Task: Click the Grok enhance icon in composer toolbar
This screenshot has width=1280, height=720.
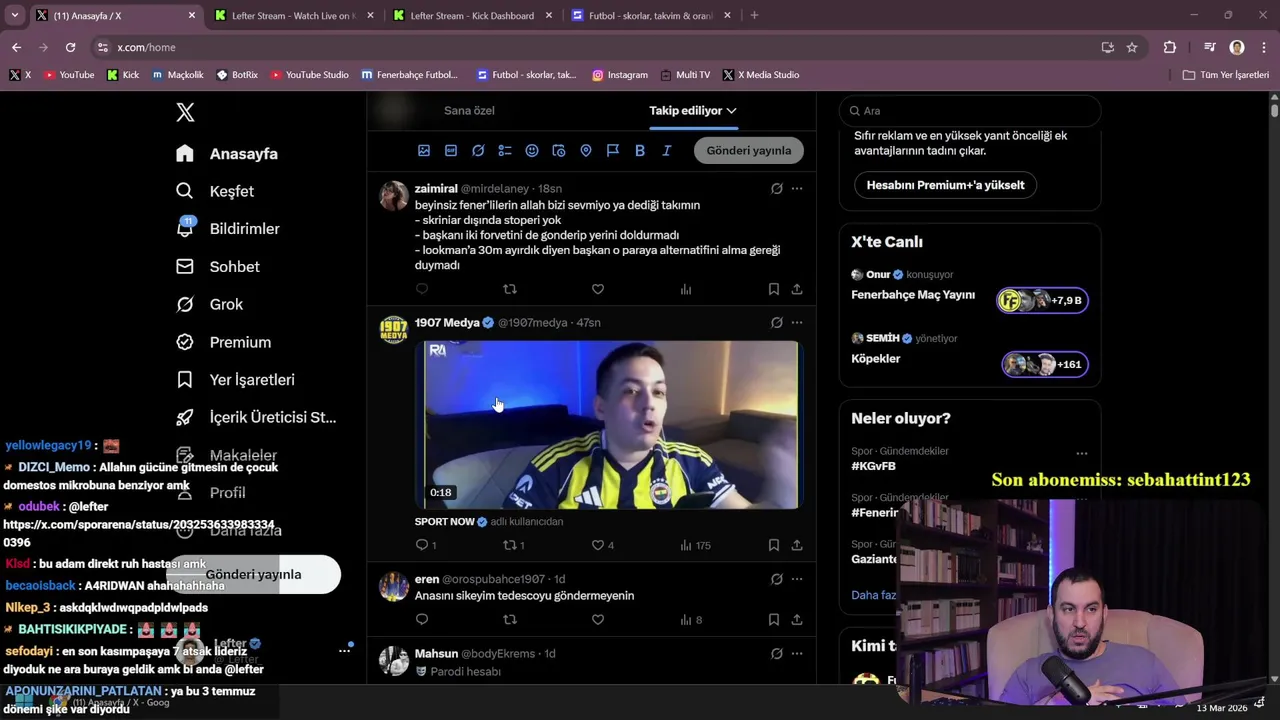Action: coord(478,151)
